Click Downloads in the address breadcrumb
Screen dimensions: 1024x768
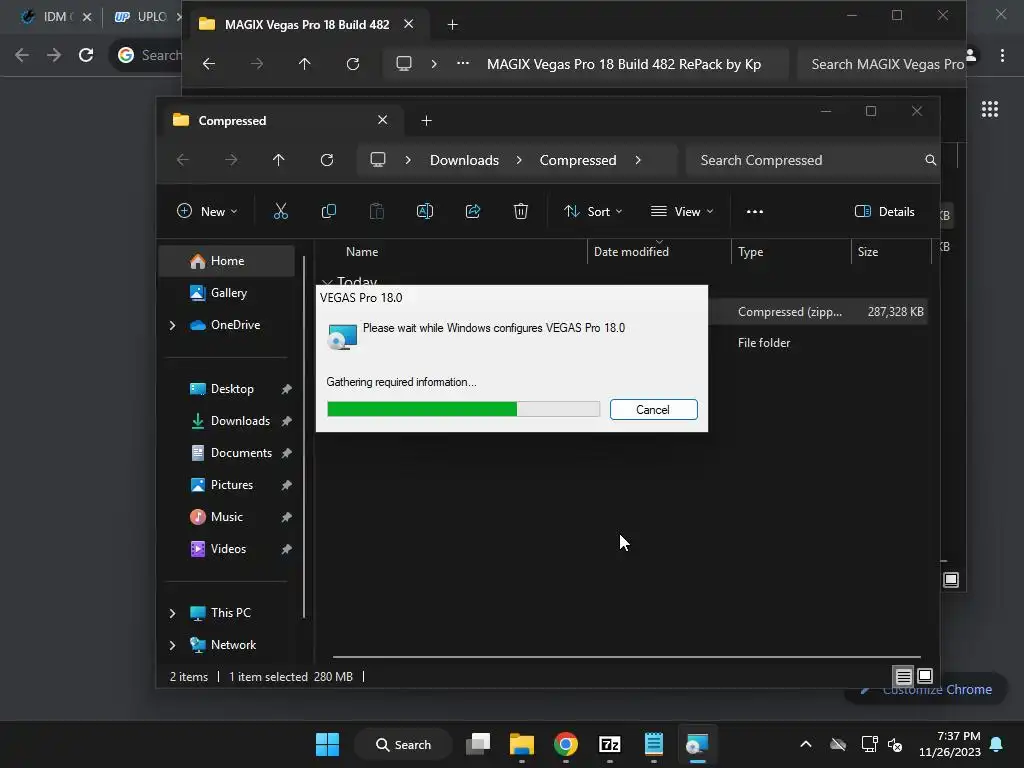pyautogui.click(x=464, y=160)
